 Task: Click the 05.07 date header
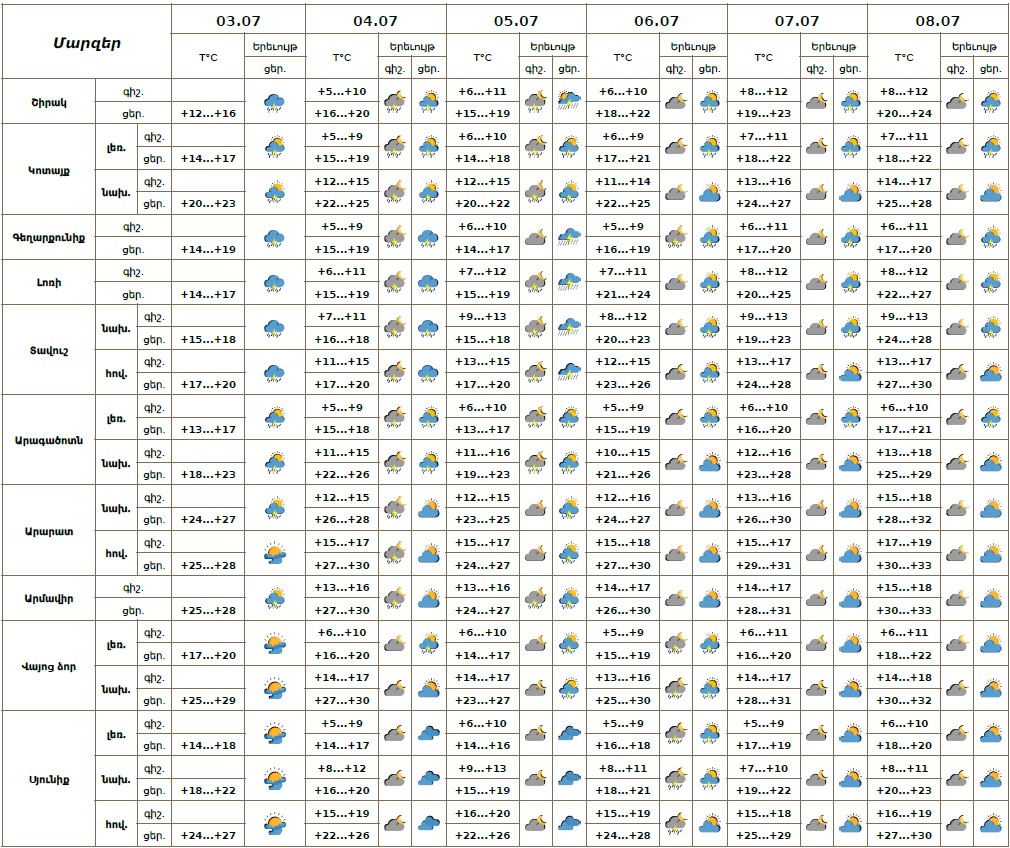pyautogui.click(x=516, y=21)
